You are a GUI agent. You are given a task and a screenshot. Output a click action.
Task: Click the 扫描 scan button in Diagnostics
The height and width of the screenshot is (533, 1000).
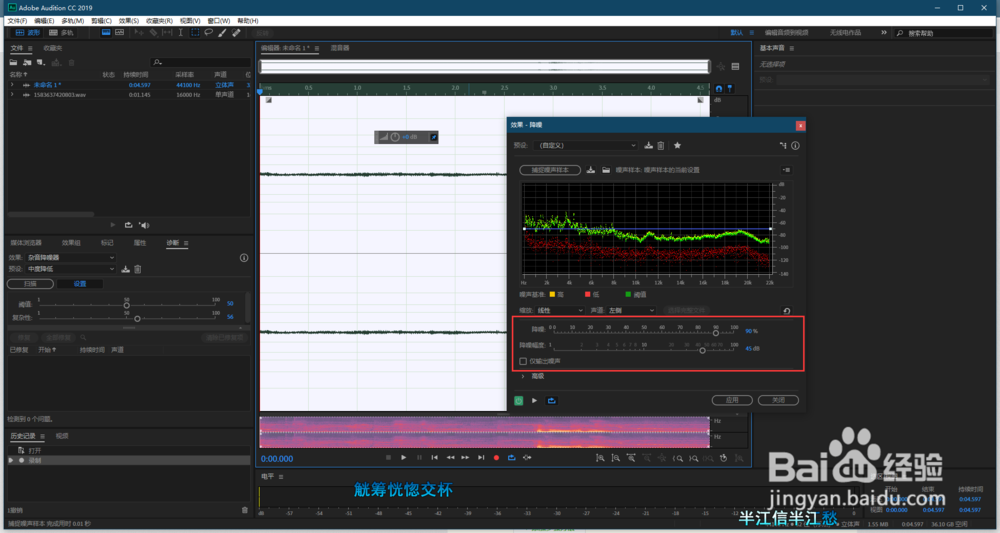tap(30, 284)
